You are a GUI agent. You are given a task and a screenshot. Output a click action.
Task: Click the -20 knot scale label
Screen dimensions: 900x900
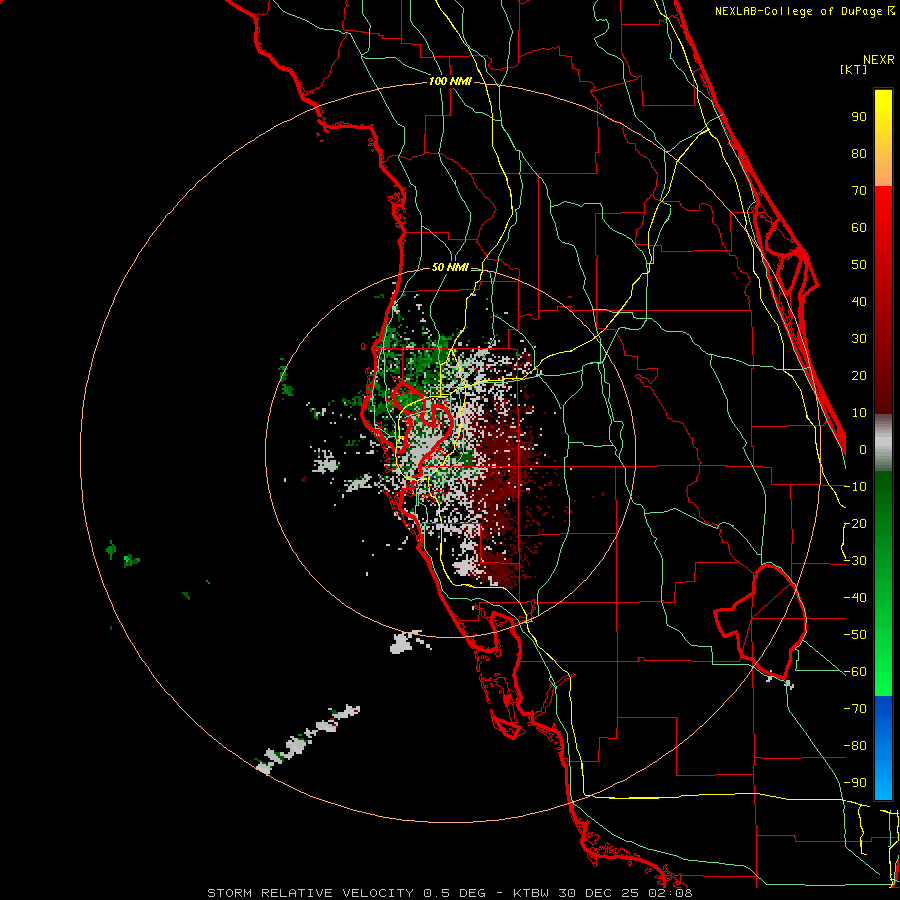[855, 524]
